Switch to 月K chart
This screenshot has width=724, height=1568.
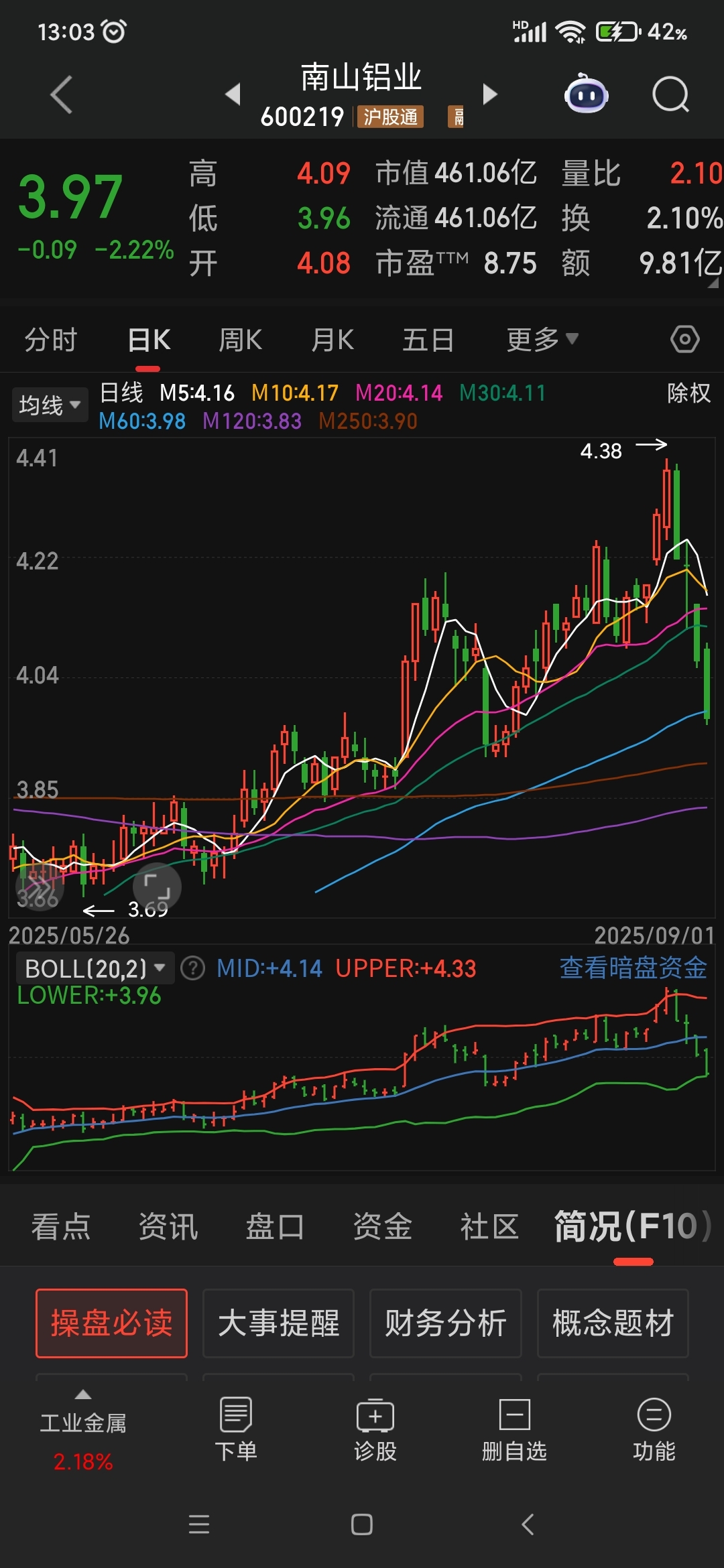333,340
